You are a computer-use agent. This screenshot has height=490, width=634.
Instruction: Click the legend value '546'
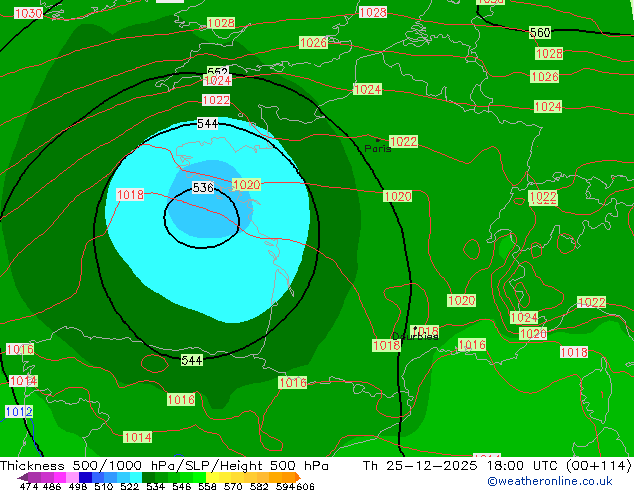pos(182,486)
